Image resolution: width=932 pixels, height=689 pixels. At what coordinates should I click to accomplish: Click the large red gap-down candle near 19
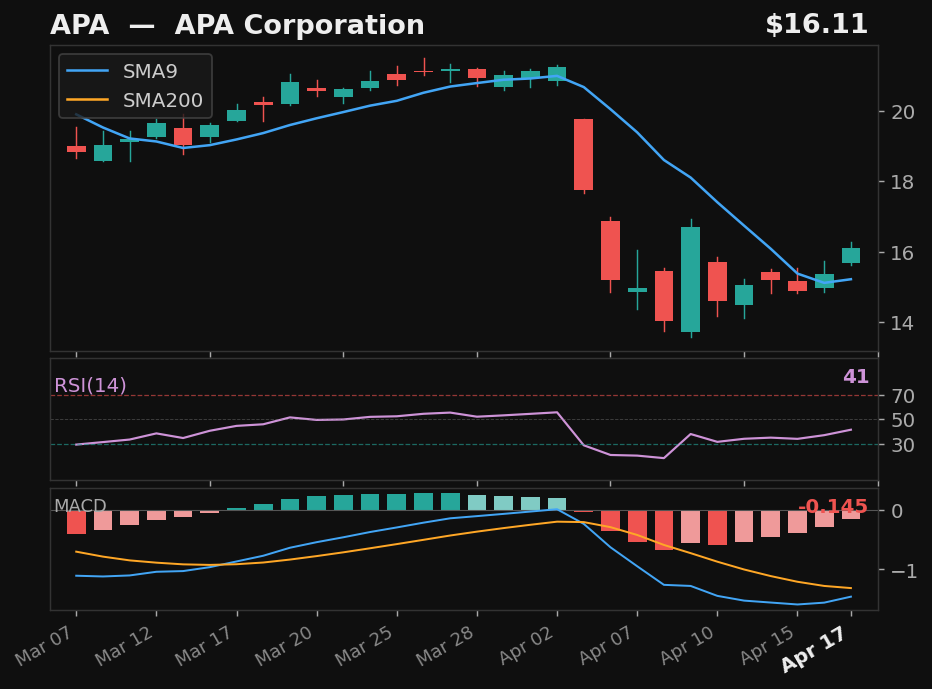click(x=584, y=155)
